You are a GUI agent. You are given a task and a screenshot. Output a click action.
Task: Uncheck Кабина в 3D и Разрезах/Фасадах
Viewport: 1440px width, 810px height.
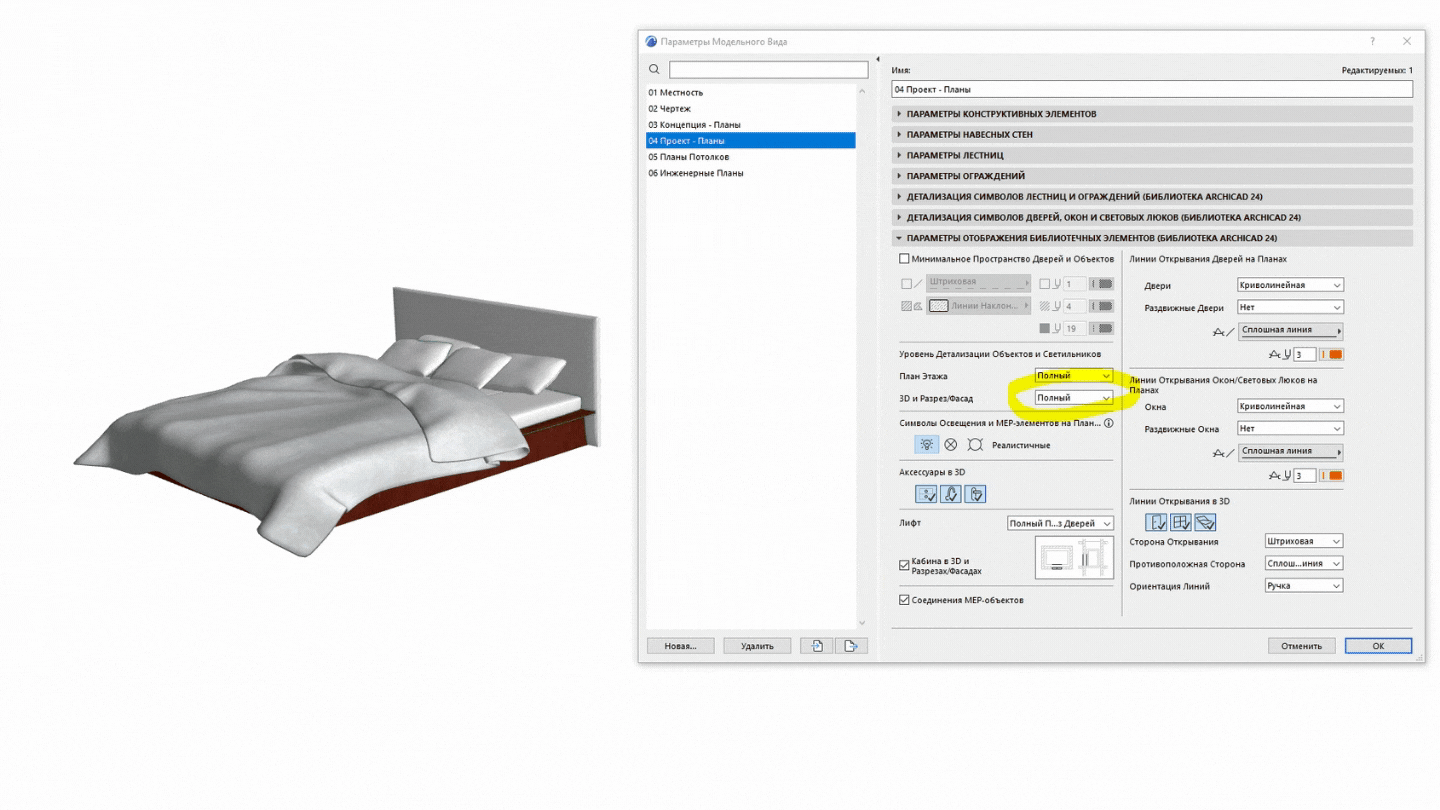click(x=905, y=565)
